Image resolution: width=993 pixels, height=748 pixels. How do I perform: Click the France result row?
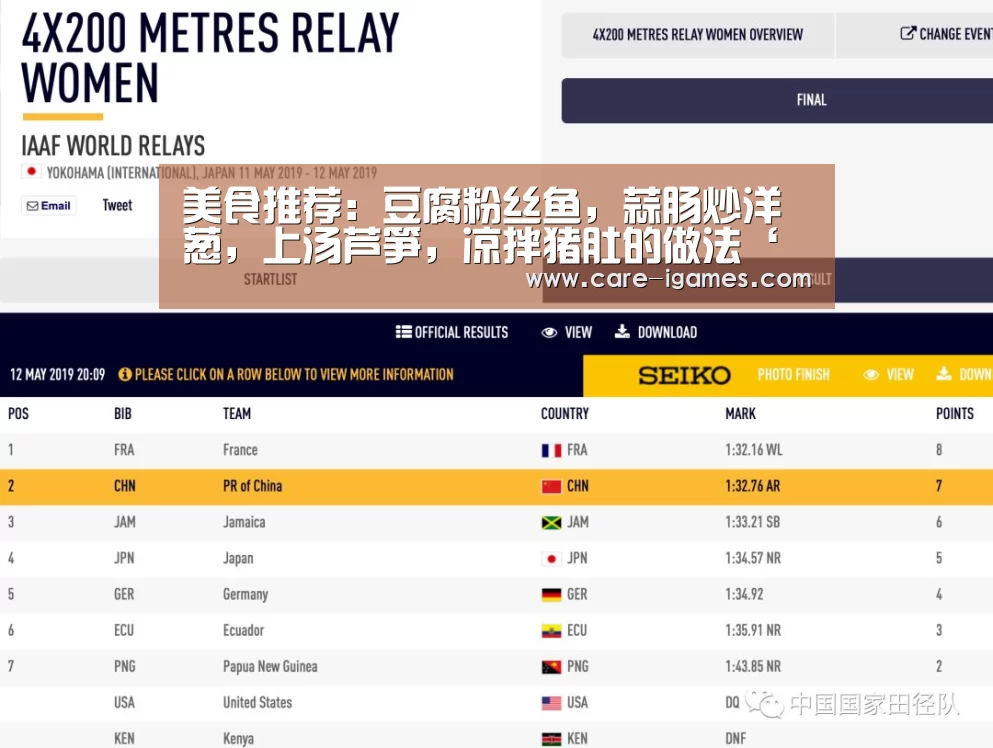click(496, 450)
